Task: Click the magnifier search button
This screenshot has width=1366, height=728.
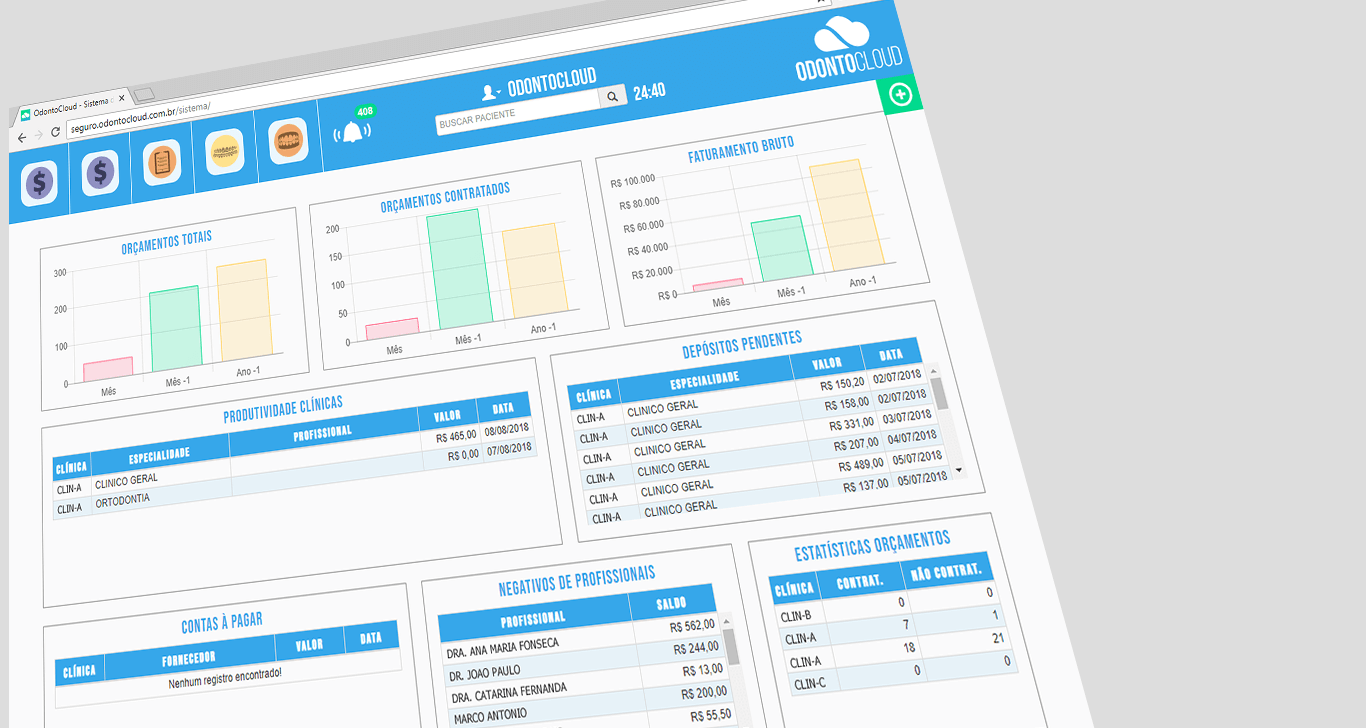Action: click(612, 96)
